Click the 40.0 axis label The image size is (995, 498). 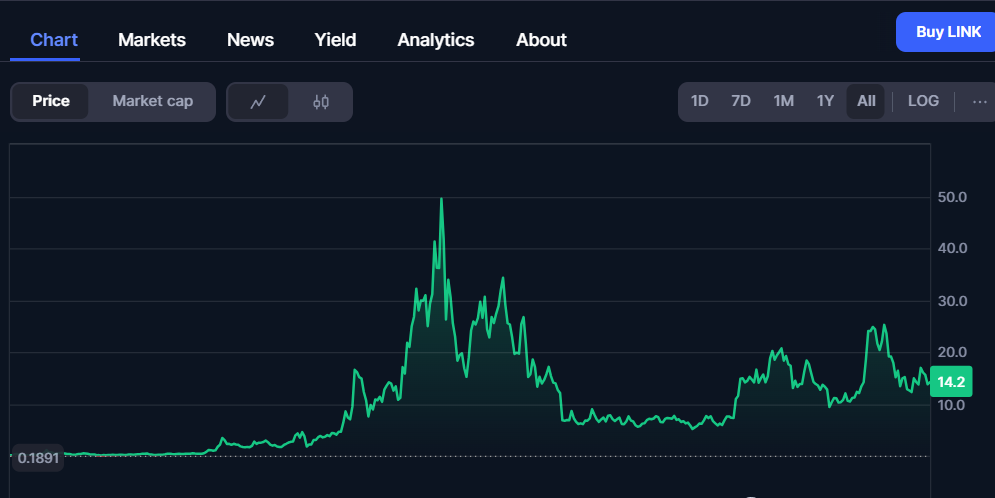click(952, 248)
